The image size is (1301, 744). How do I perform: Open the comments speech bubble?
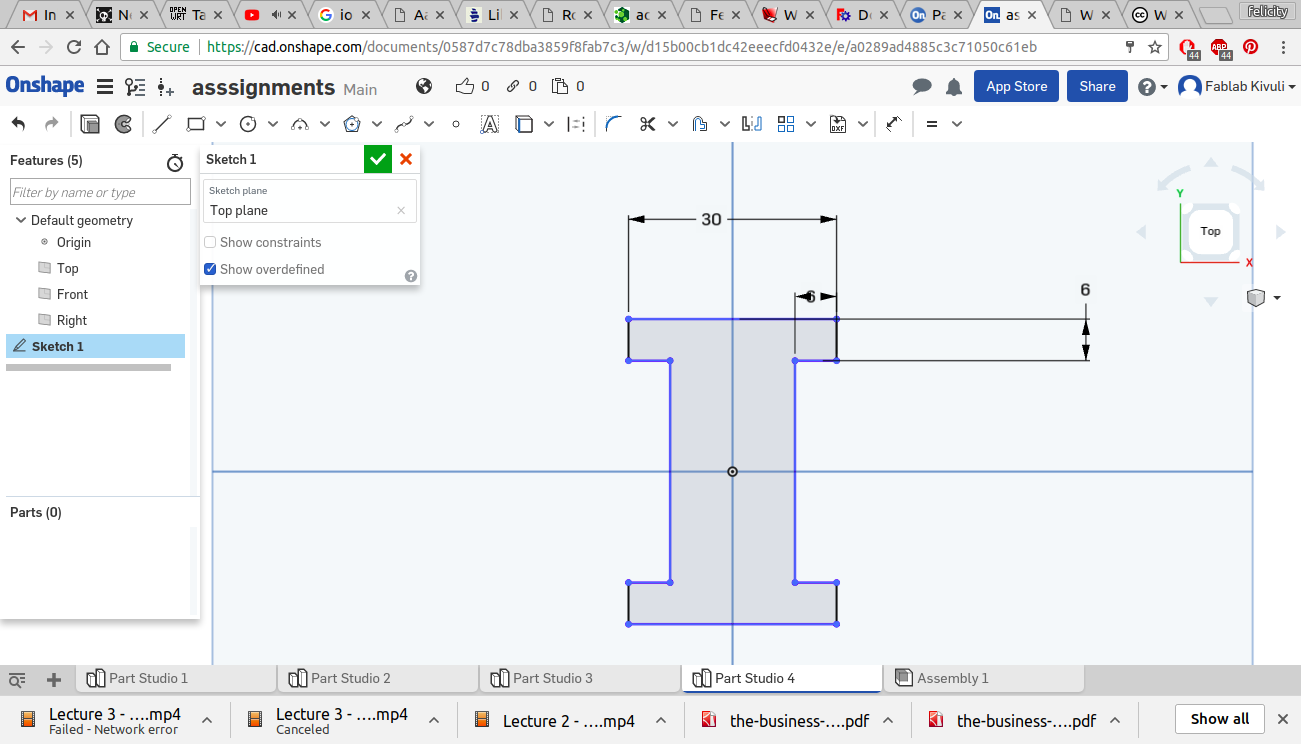(x=922, y=87)
